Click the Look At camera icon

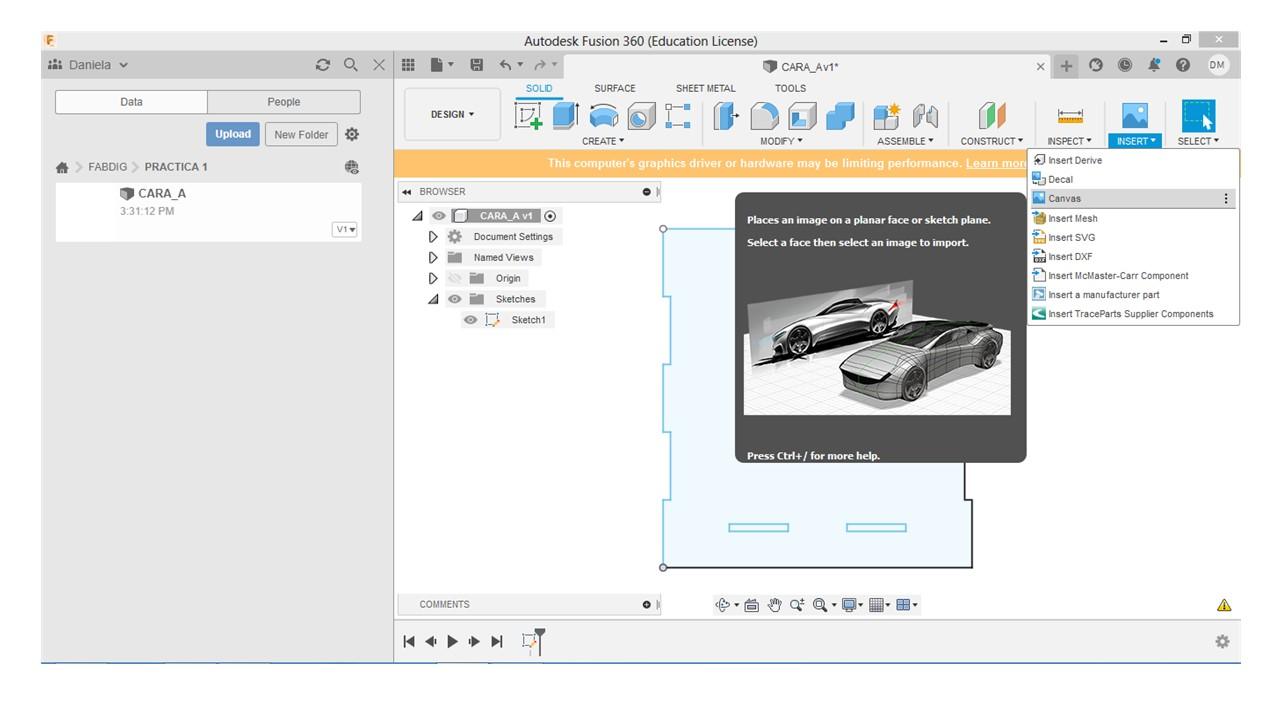(x=752, y=605)
